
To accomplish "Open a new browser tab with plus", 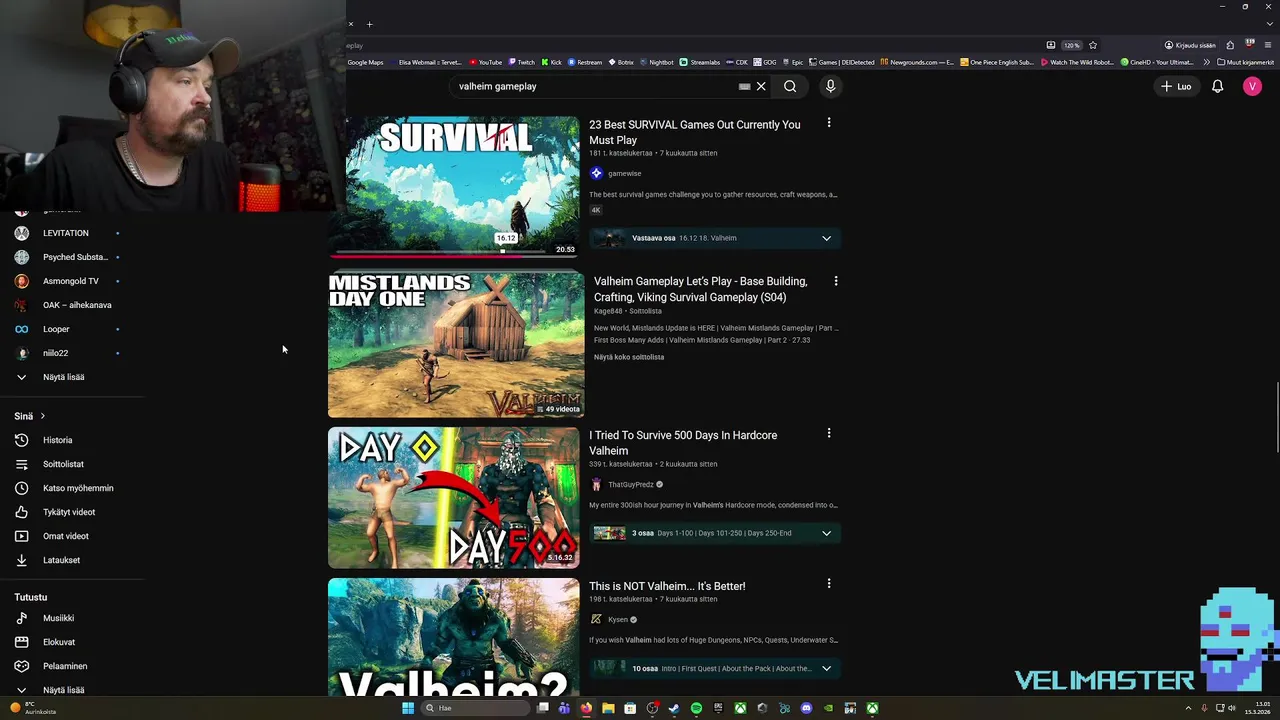I will click(x=369, y=24).
